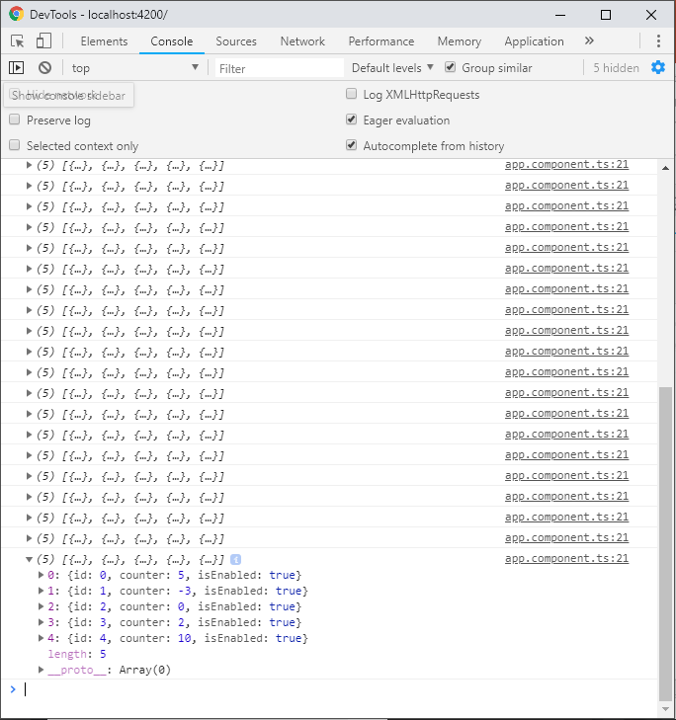
Task: Switch to the Elements tab
Action: coord(104,41)
